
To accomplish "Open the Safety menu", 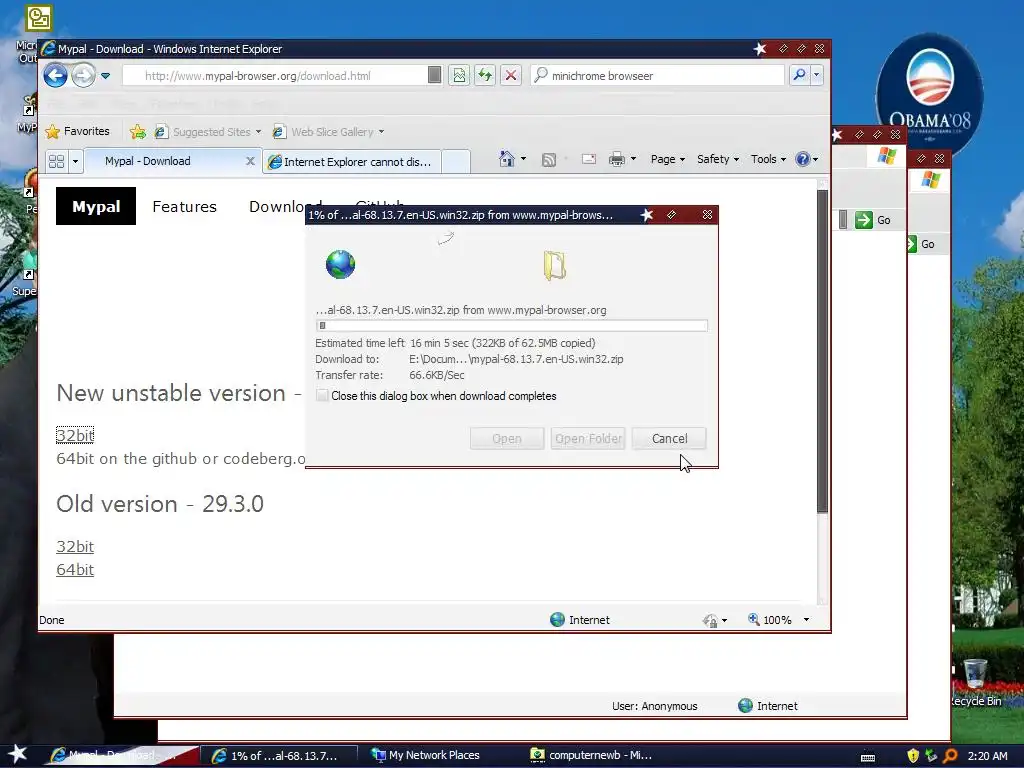I will click(x=718, y=159).
